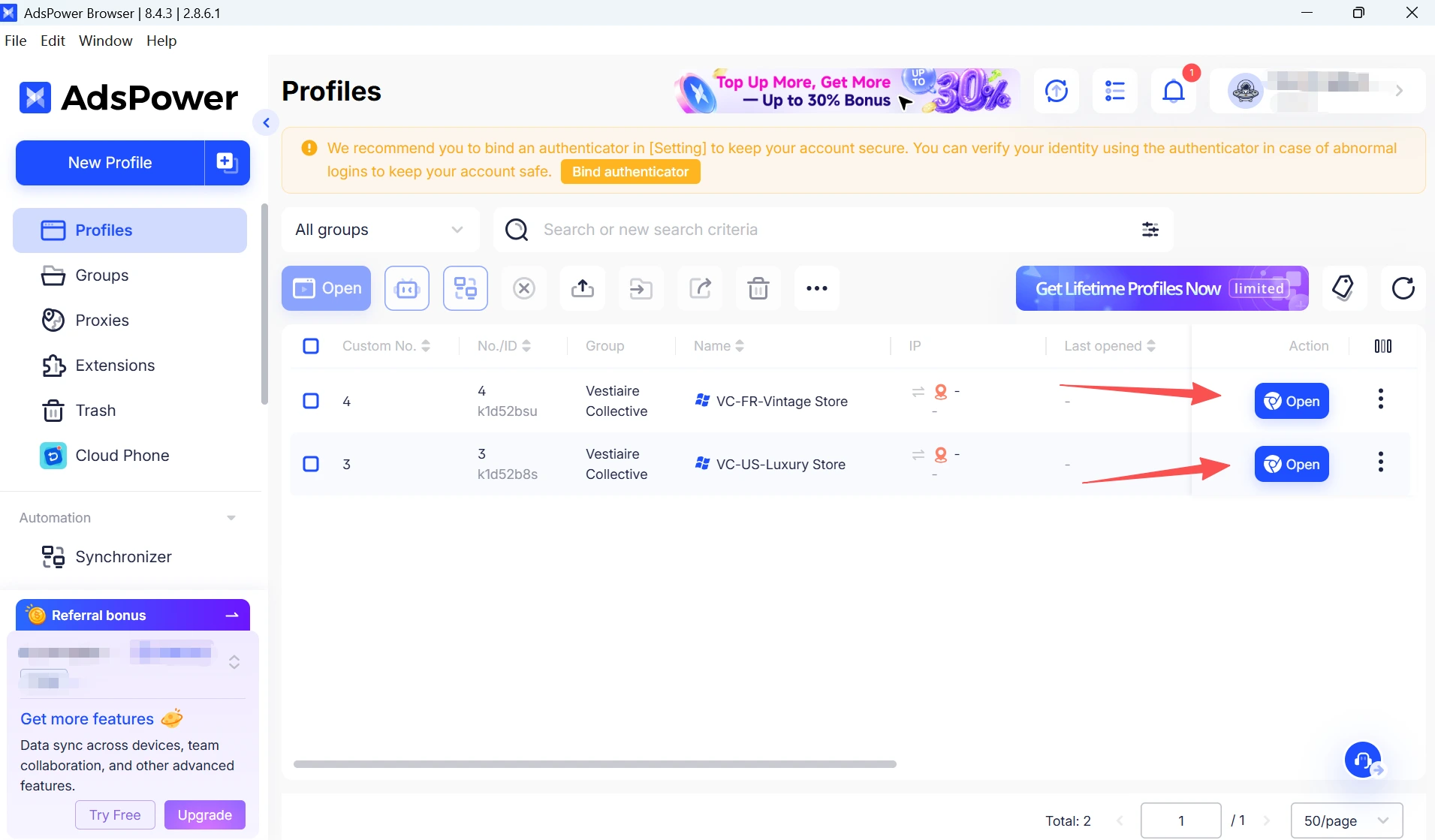Go to Groups in sidebar
The height and width of the screenshot is (840, 1435).
point(130,275)
